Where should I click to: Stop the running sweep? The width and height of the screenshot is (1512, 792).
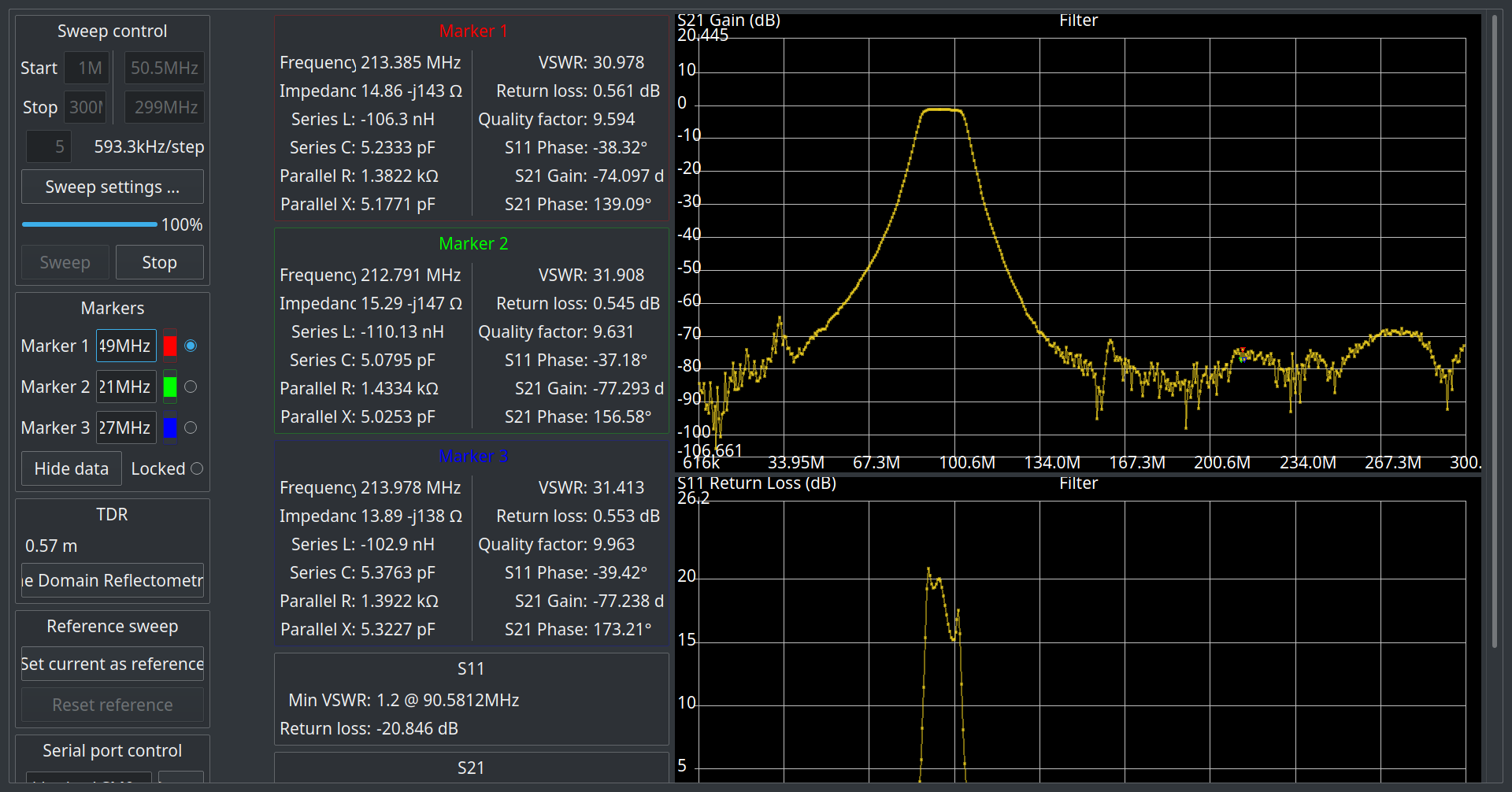click(159, 262)
